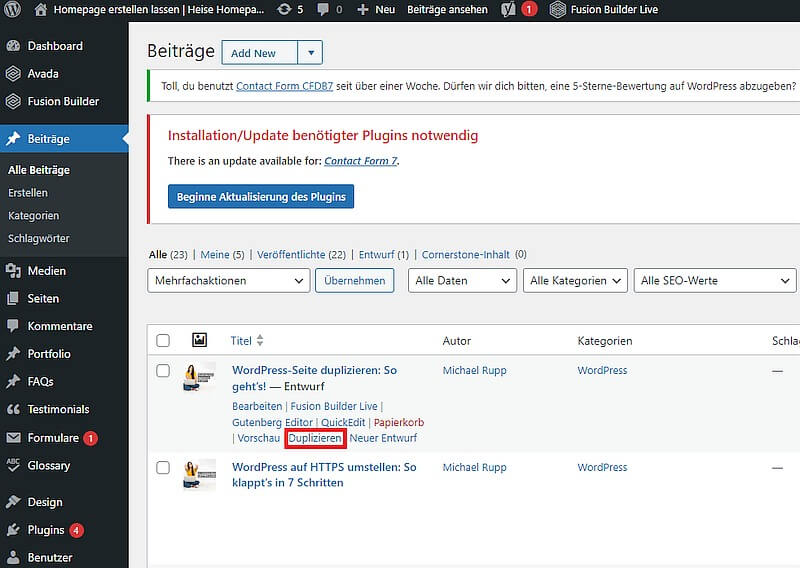Open the Add New dropdown arrow

point(310,53)
